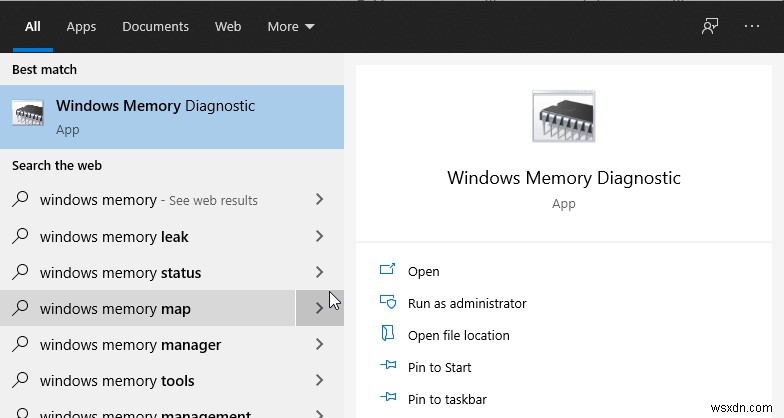This screenshot has height=418, width=784.
Task: Select the Web filter tab
Action: pyautogui.click(x=228, y=27)
